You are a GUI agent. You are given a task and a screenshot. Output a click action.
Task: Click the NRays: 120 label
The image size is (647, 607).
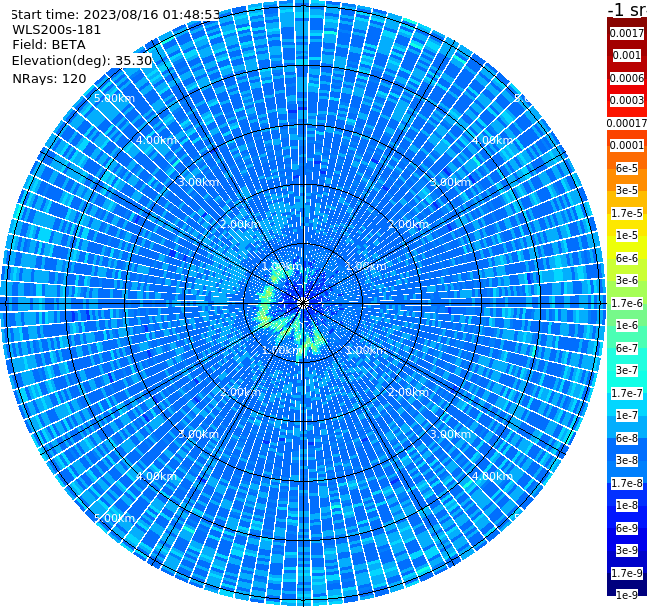(49, 78)
